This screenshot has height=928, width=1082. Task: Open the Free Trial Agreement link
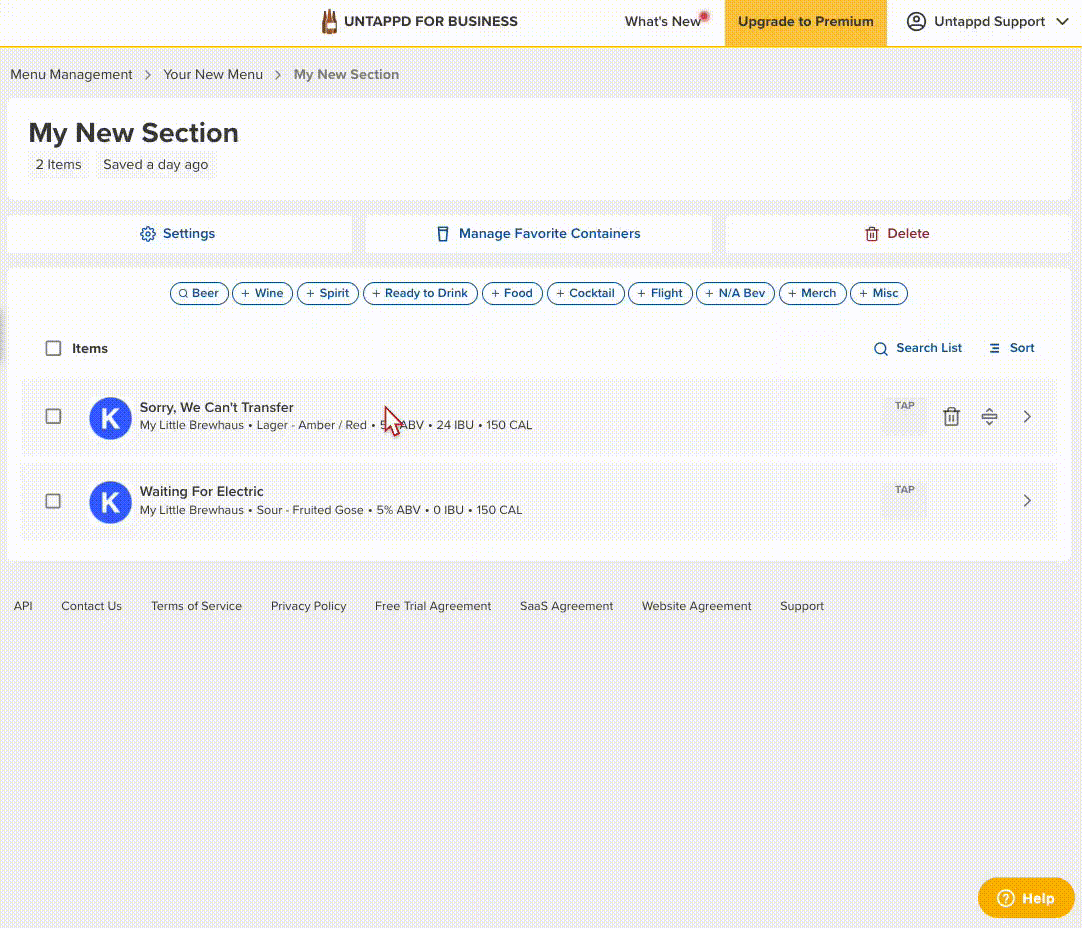(x=433, y=606)
